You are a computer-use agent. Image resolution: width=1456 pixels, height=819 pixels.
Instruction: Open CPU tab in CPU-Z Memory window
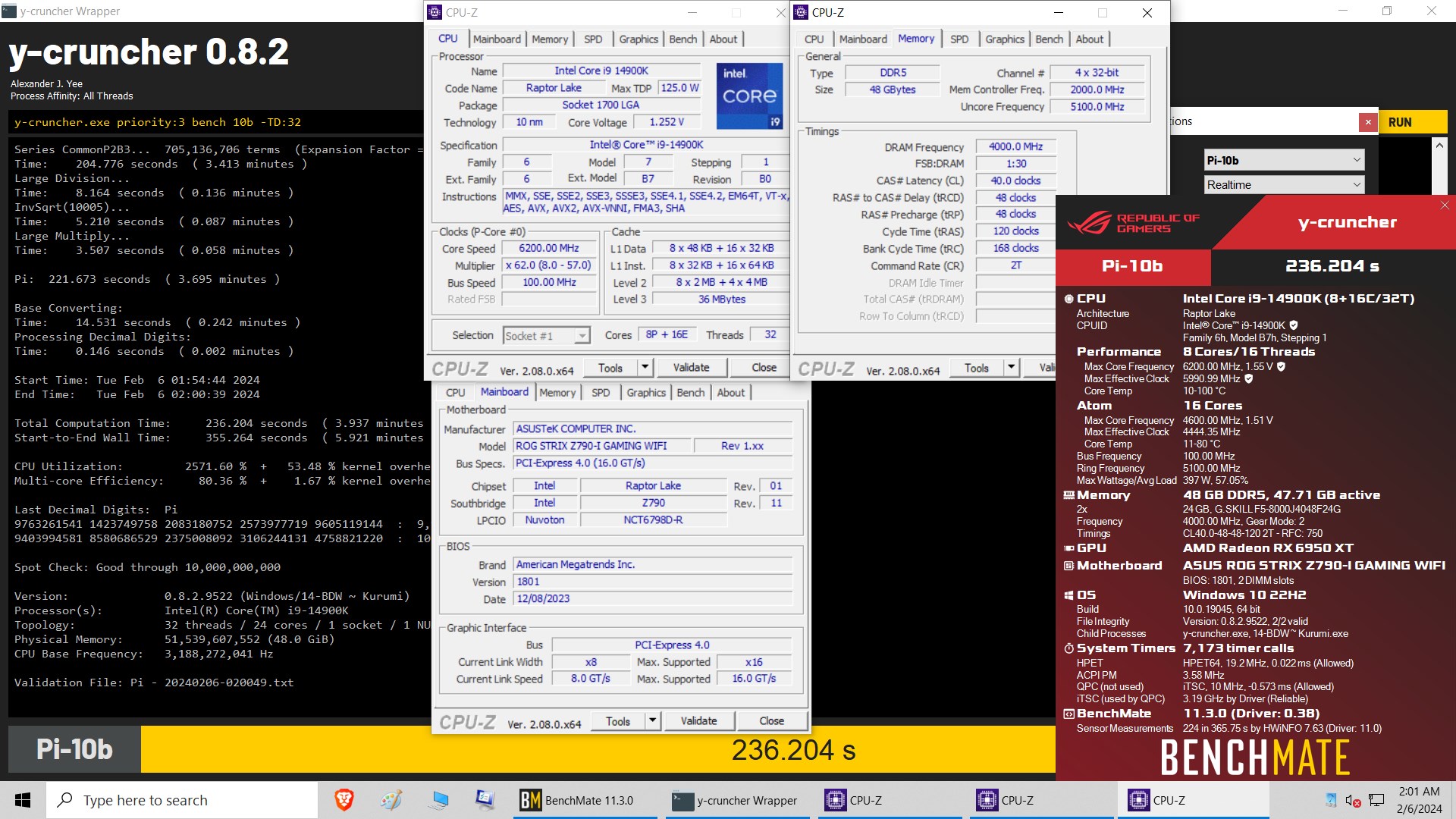pos(814,39)
